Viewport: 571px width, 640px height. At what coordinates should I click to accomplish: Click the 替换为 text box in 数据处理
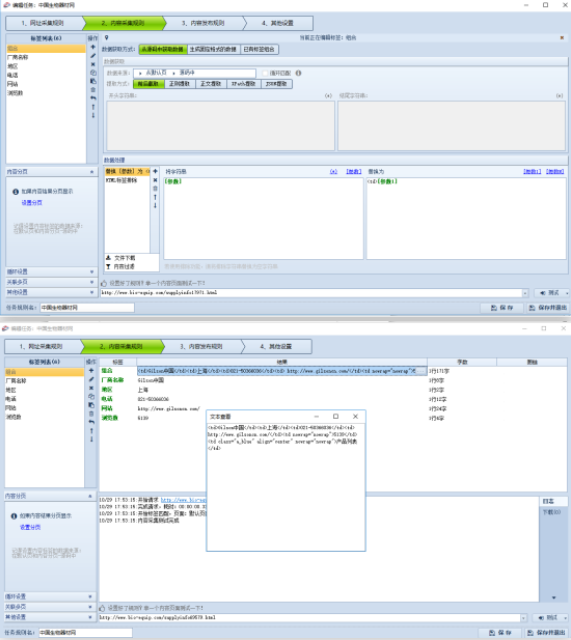466,218
